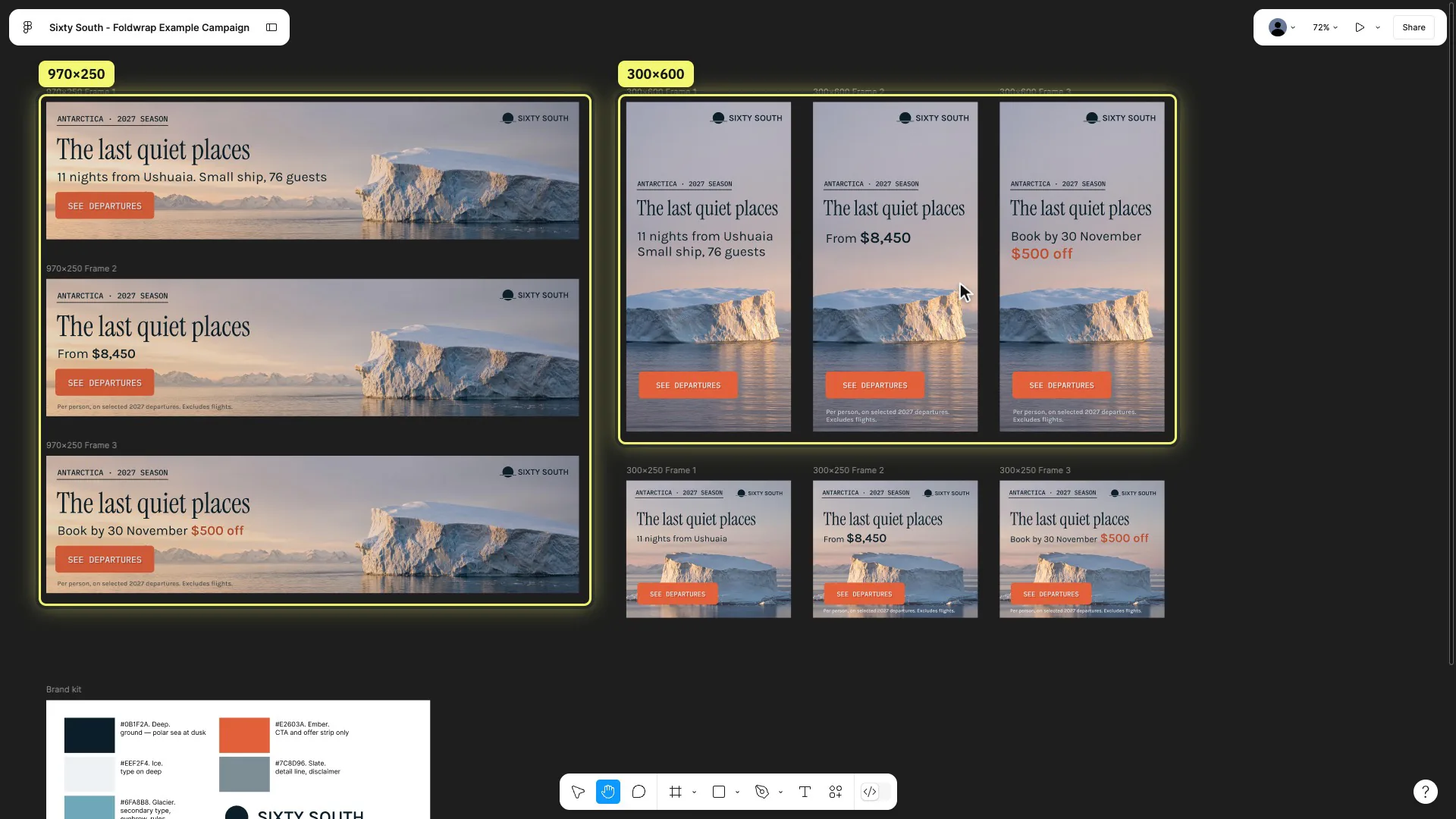The height and width of the screenshot is (819, 1456).
Task: Click the 300×250 banner reading 11 nights from Ushuaia
Action: (708, 549)
